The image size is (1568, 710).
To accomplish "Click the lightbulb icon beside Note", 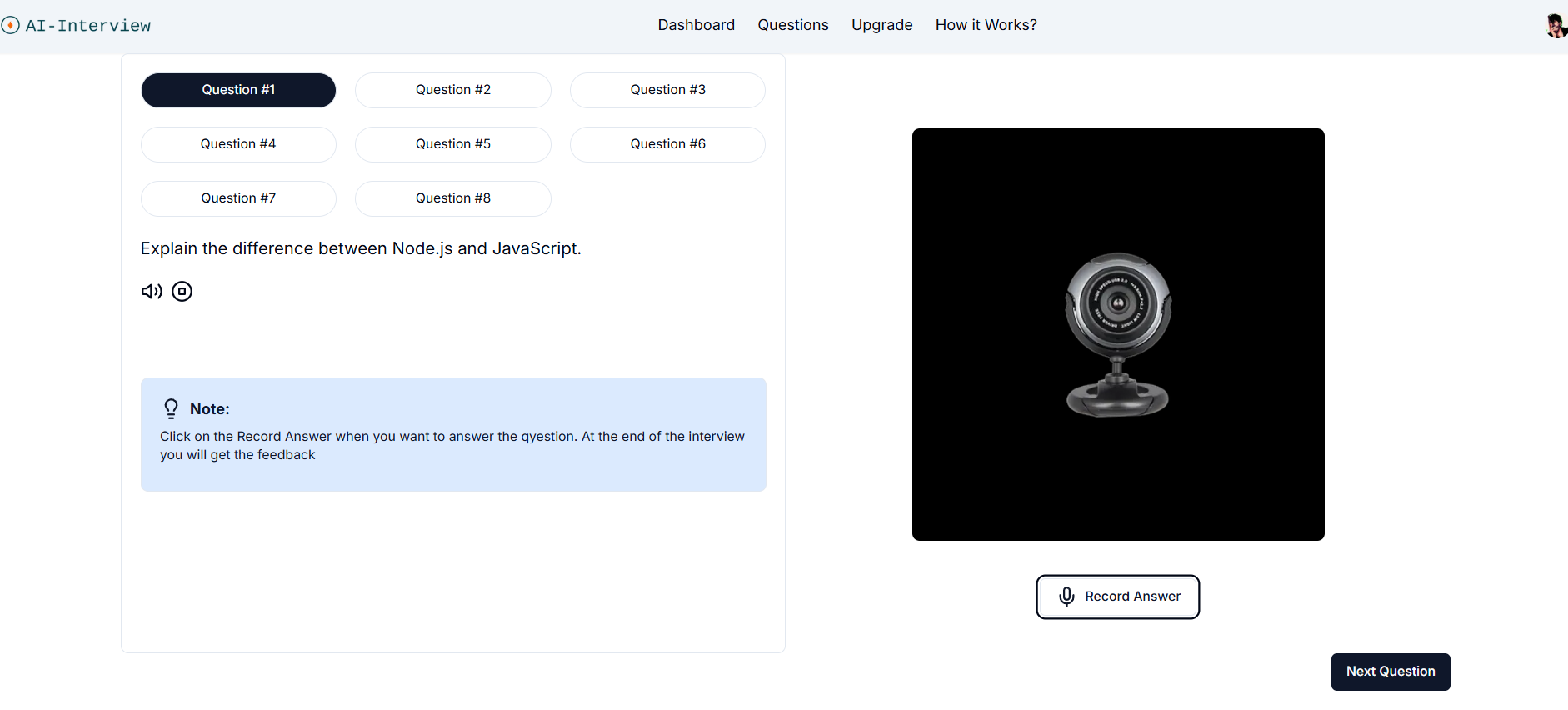I will (171, 408).
